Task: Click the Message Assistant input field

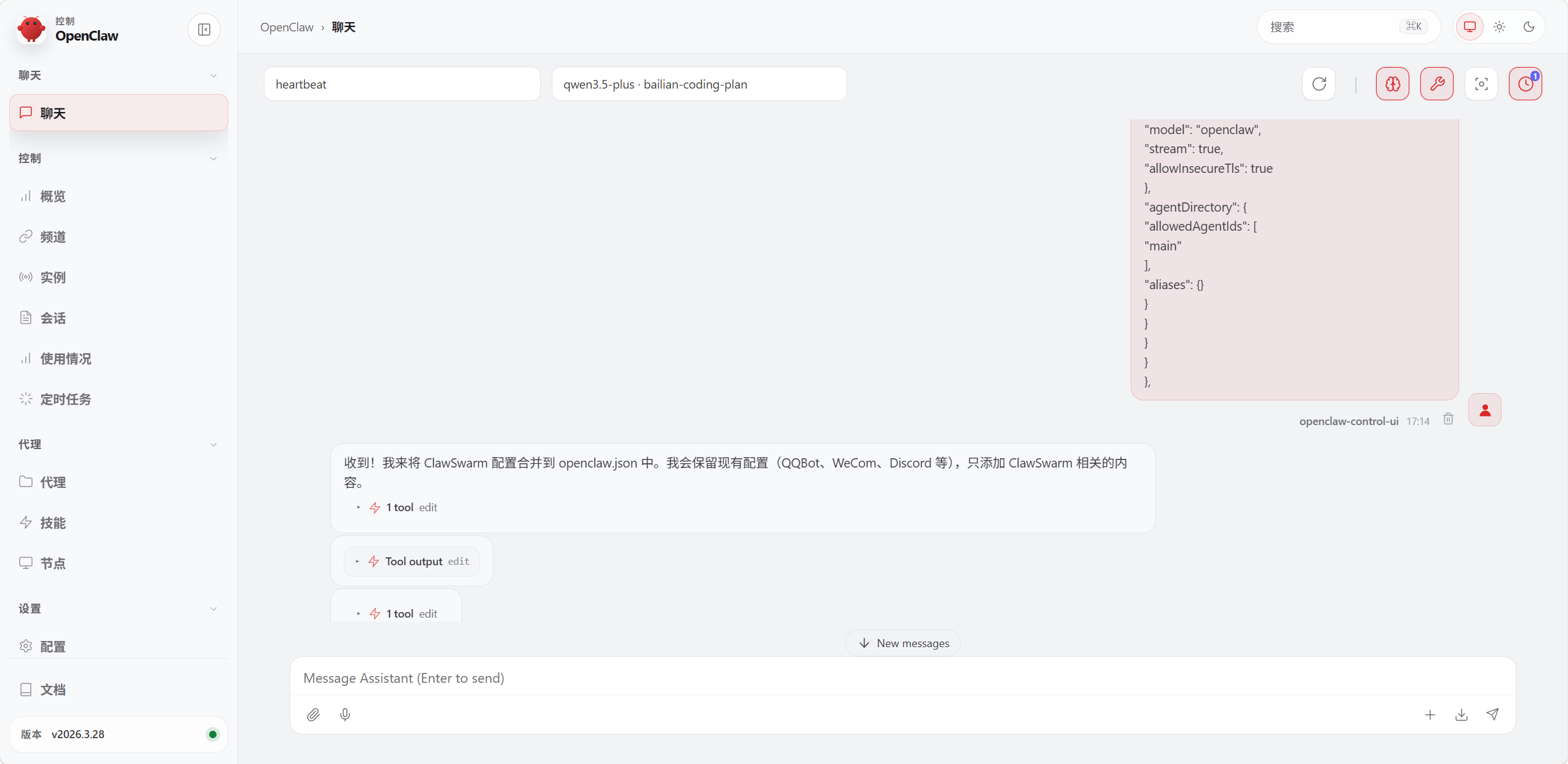Action: tap(902, 678)
